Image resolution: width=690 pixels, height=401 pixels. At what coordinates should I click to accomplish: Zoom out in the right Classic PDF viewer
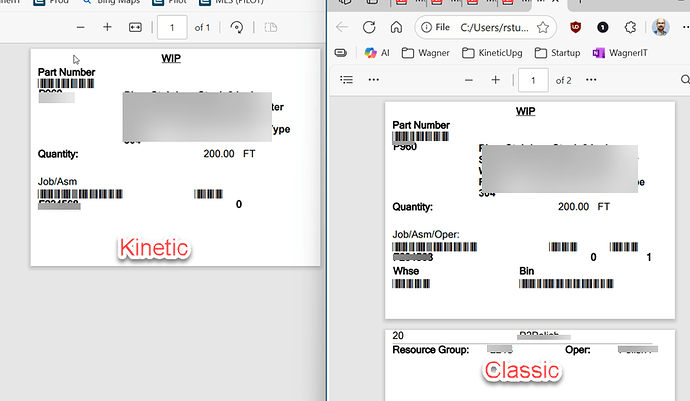coord(469,80)
